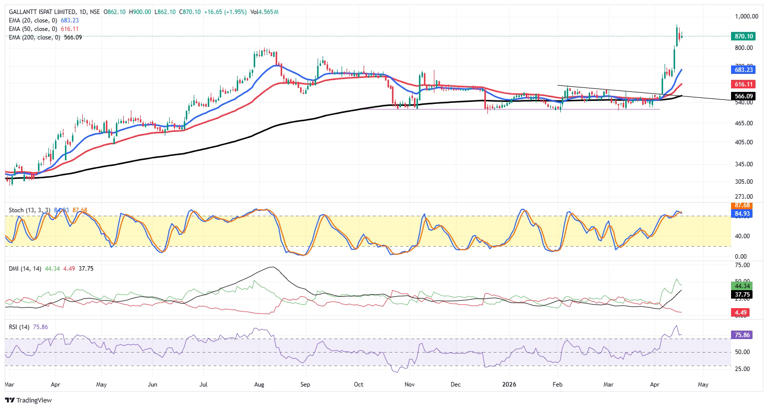Click the green 870.10 last price label
This screenshot has height=409, width=768.
click(x=744, y=36)
